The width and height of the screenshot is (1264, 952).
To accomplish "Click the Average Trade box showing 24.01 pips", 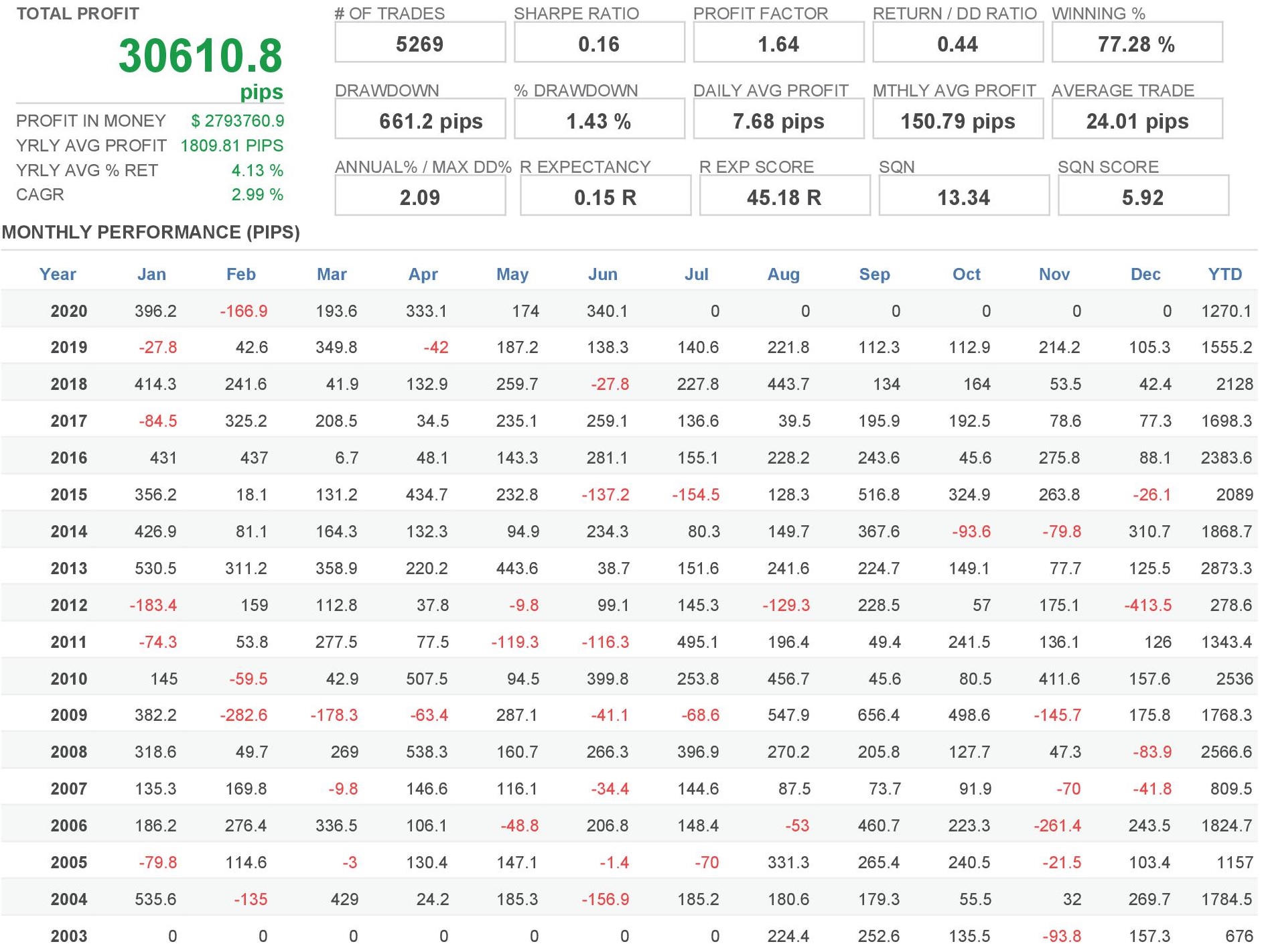I will 1137,121.
